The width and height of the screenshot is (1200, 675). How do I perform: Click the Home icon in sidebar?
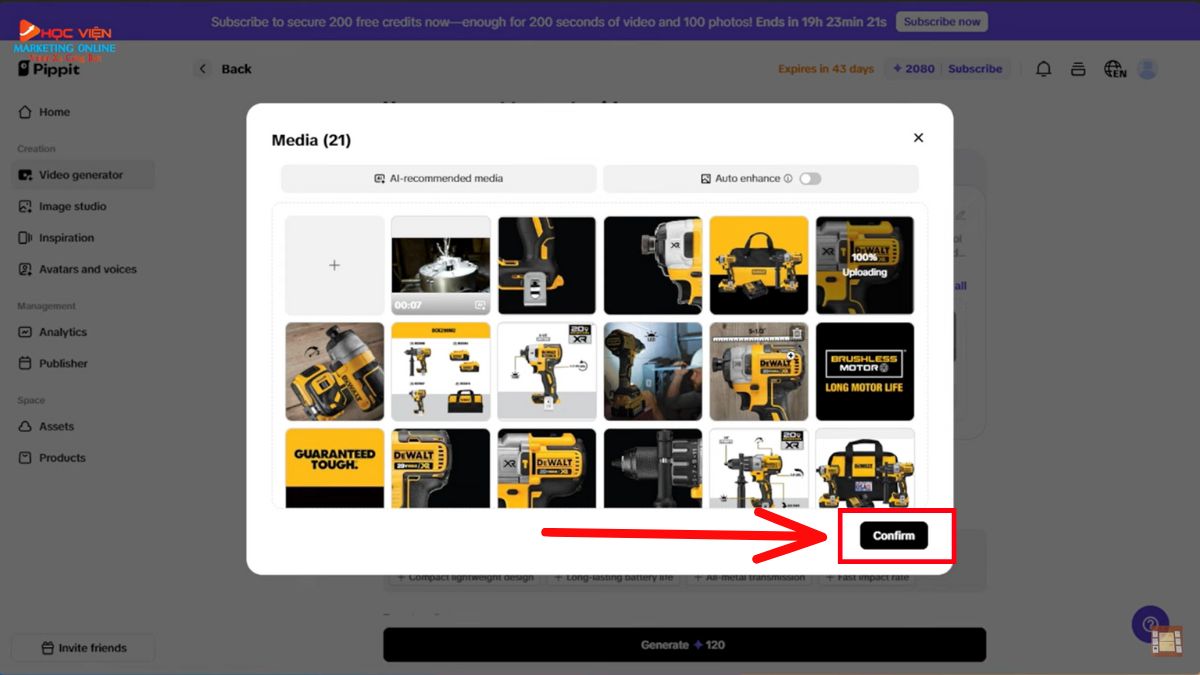[26, 112]
